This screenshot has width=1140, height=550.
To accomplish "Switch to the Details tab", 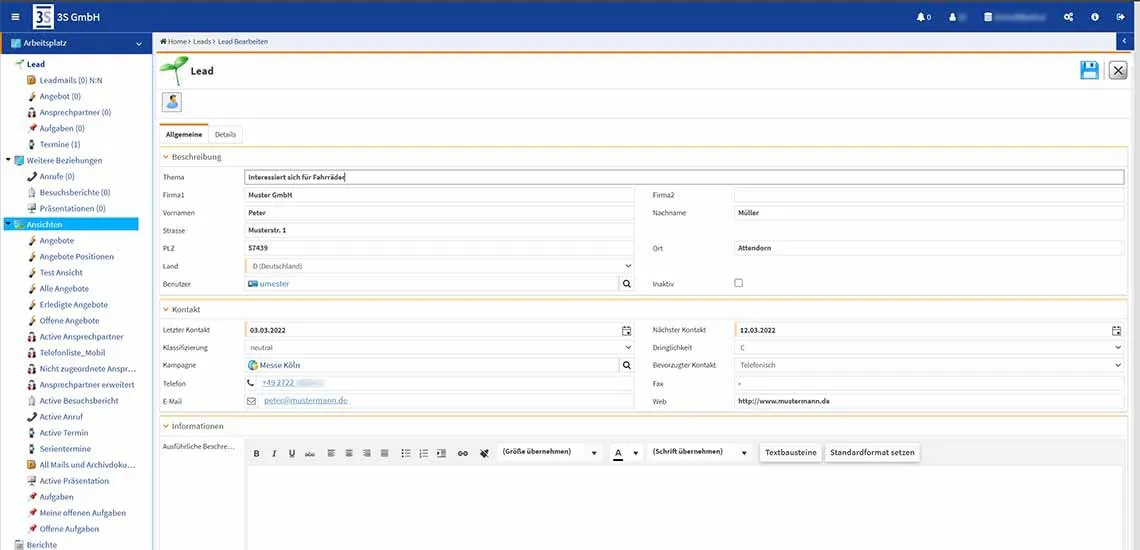I will 225,134.
